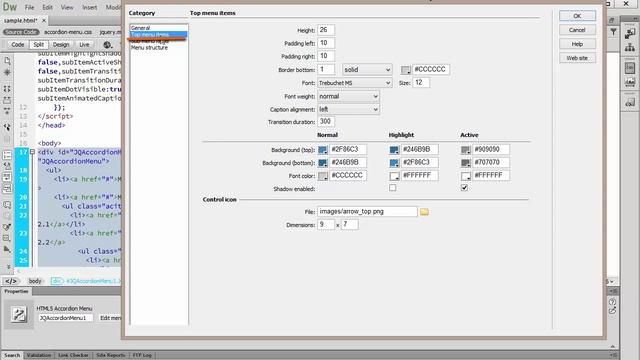
Task: Switch to Live view
Action: (x=84, y=44)
